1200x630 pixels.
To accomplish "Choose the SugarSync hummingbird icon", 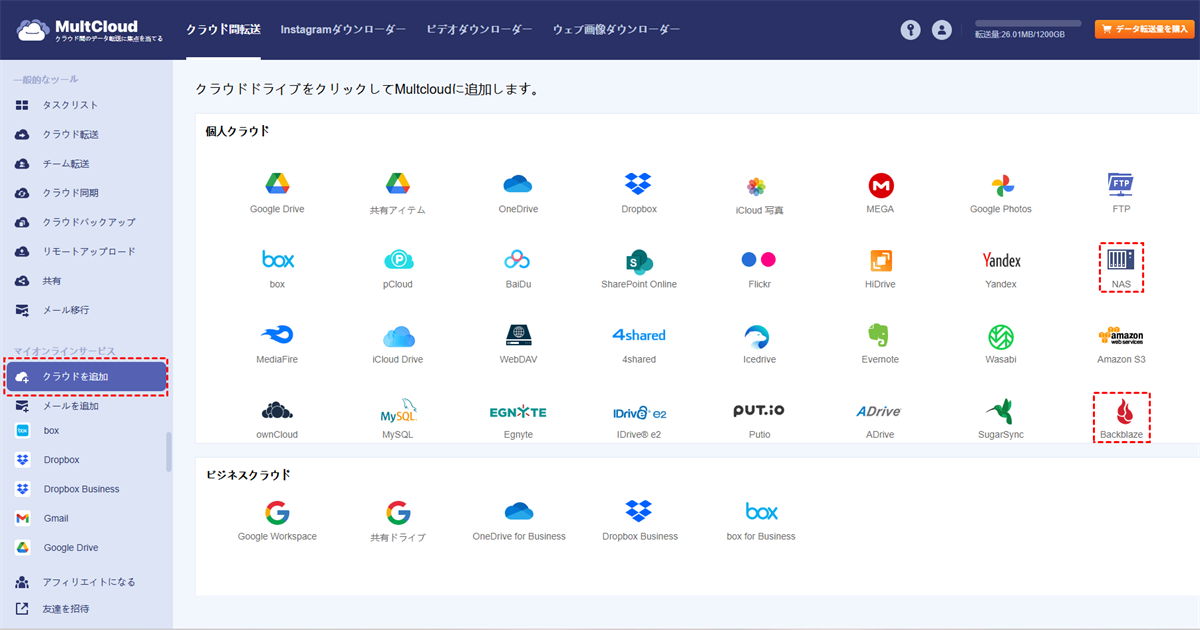I will pos(1000,411).
